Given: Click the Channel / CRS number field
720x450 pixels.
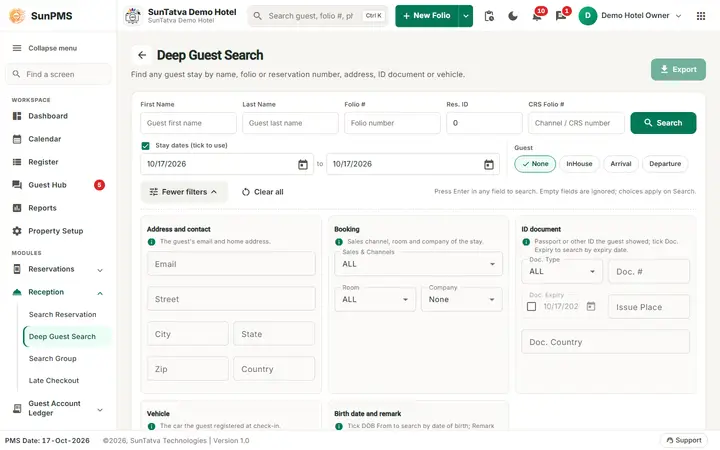Looking at the screenshot, I should coord(576,123).
